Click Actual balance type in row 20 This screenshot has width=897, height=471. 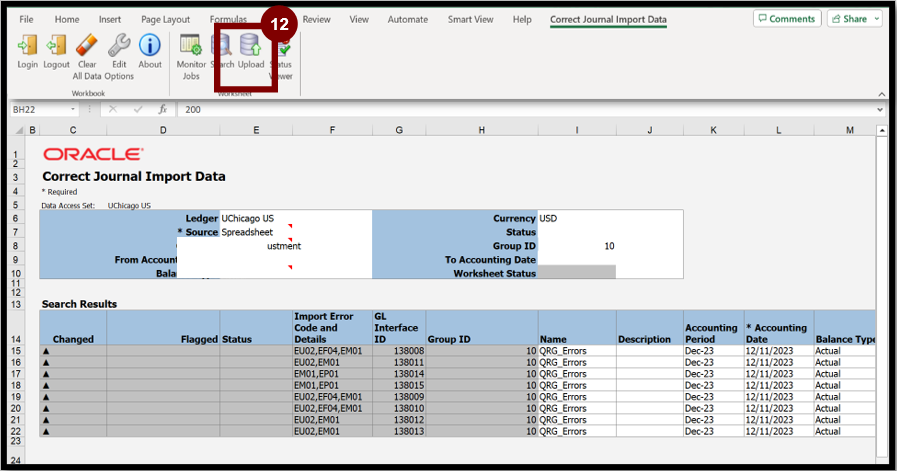click(828, 408)
